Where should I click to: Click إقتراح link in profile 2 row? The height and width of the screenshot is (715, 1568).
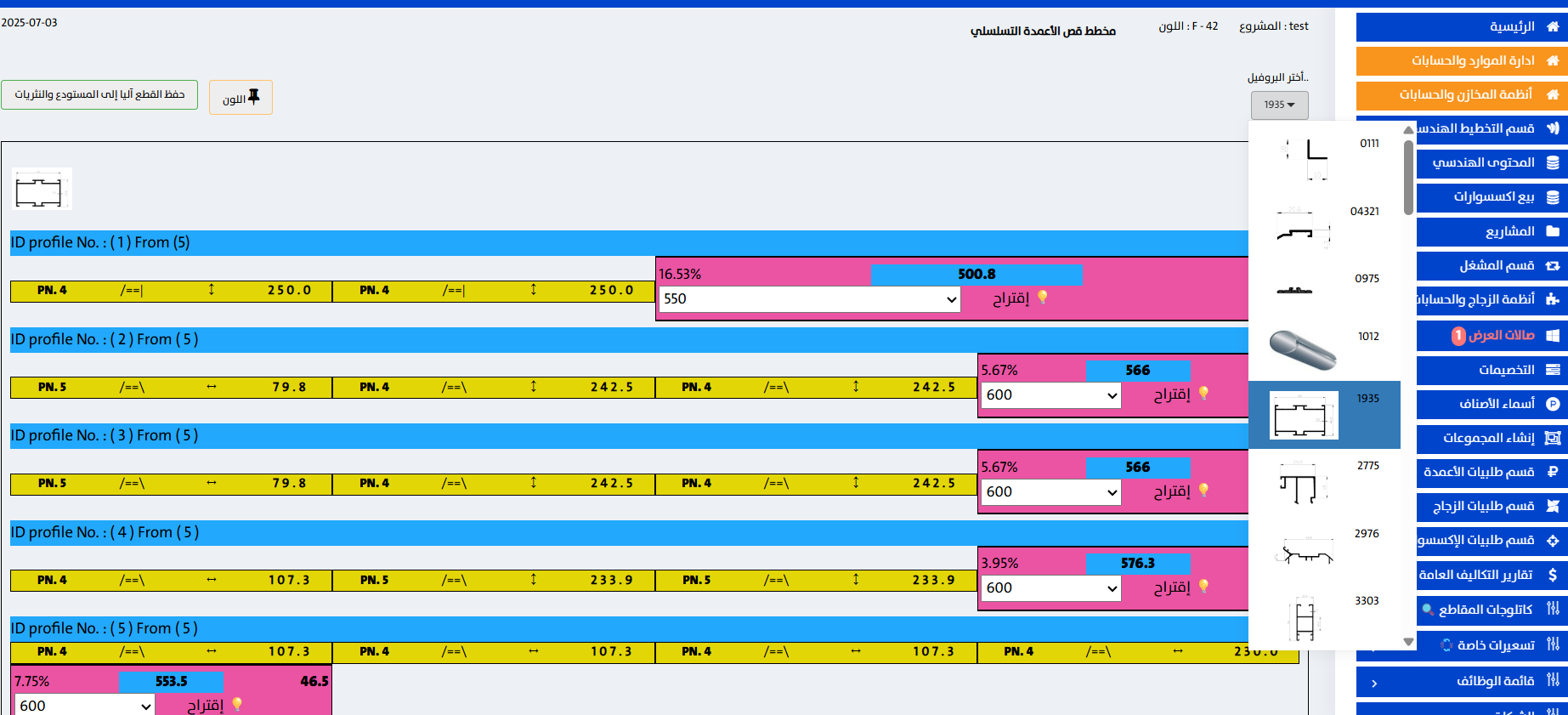coord(1171,394)
